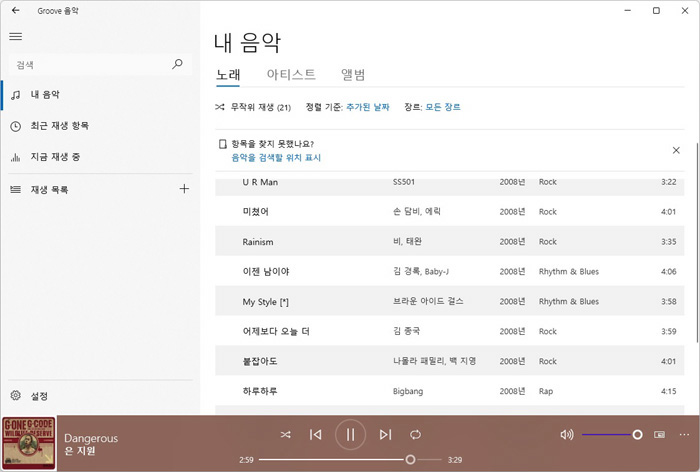The image size is (700, 472).
Task: Switch to the 앨범 tab
Action: (x=353, y=75)
